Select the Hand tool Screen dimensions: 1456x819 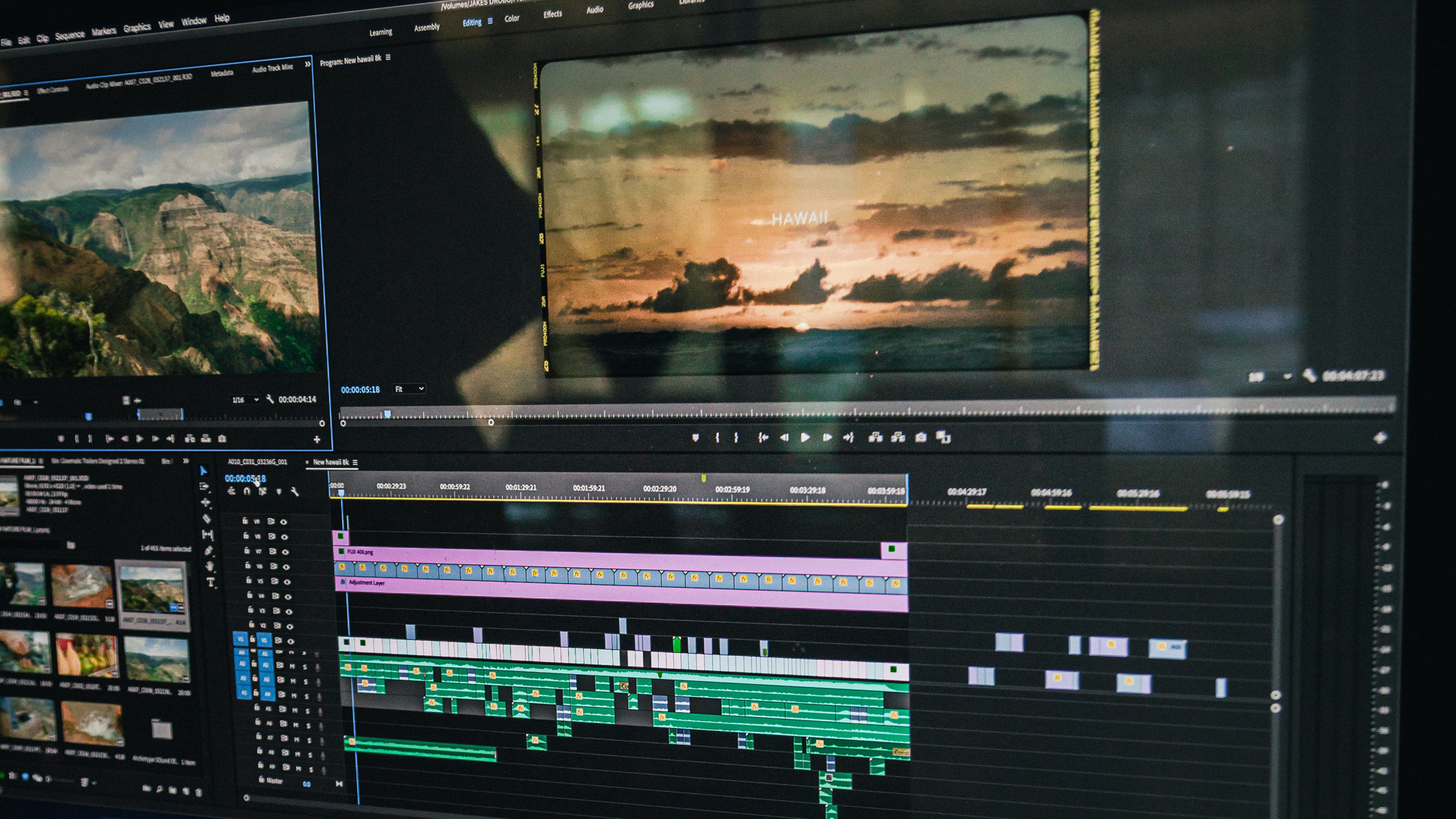(210, 566)
